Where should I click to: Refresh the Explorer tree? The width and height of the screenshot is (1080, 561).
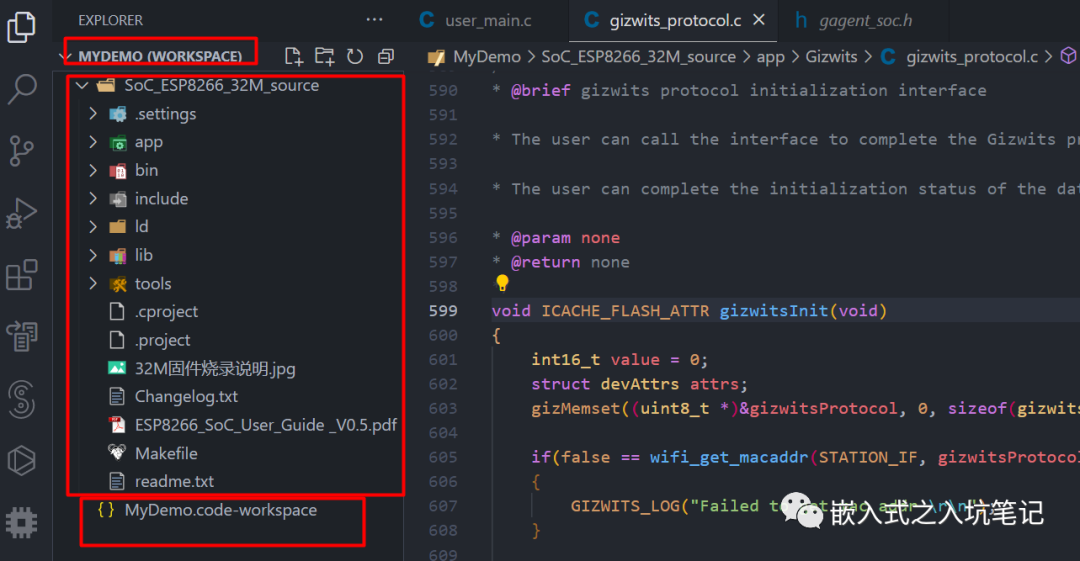[x=355, y=57]
